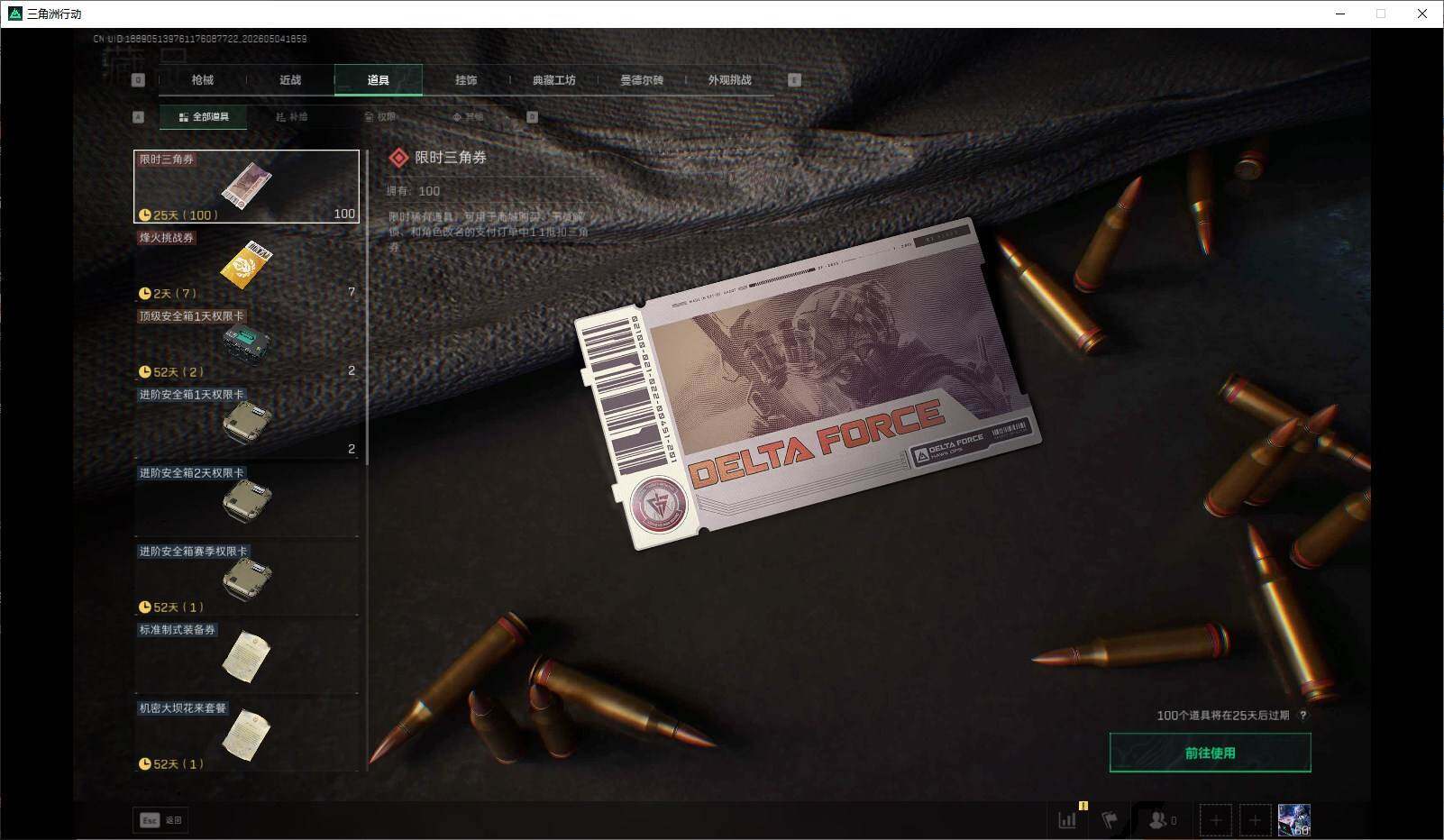Click the Q key hint beside main tabs
Screen dimensions: 1444x840
tap(138, 80)
